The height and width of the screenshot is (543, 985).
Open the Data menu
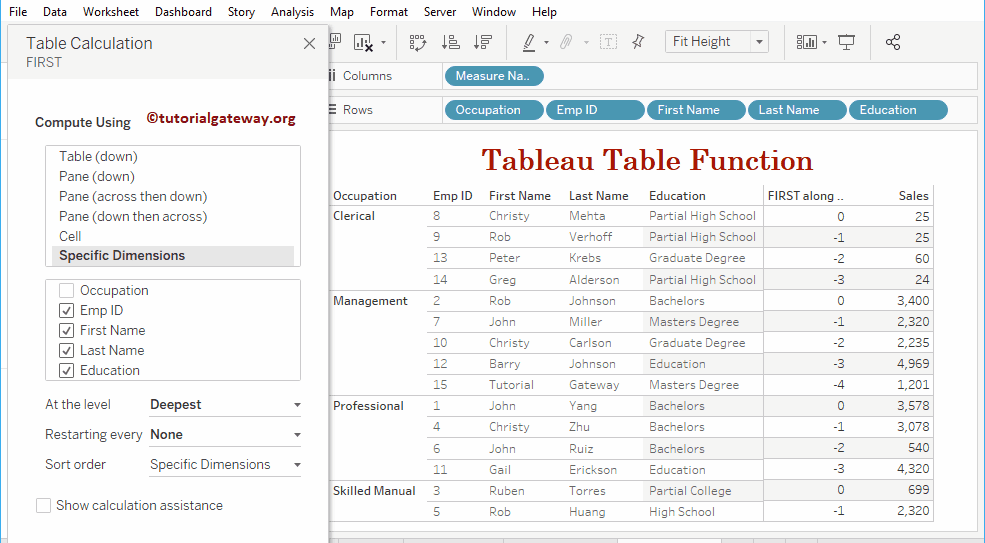pyautogui.click(x=55, y=12)
